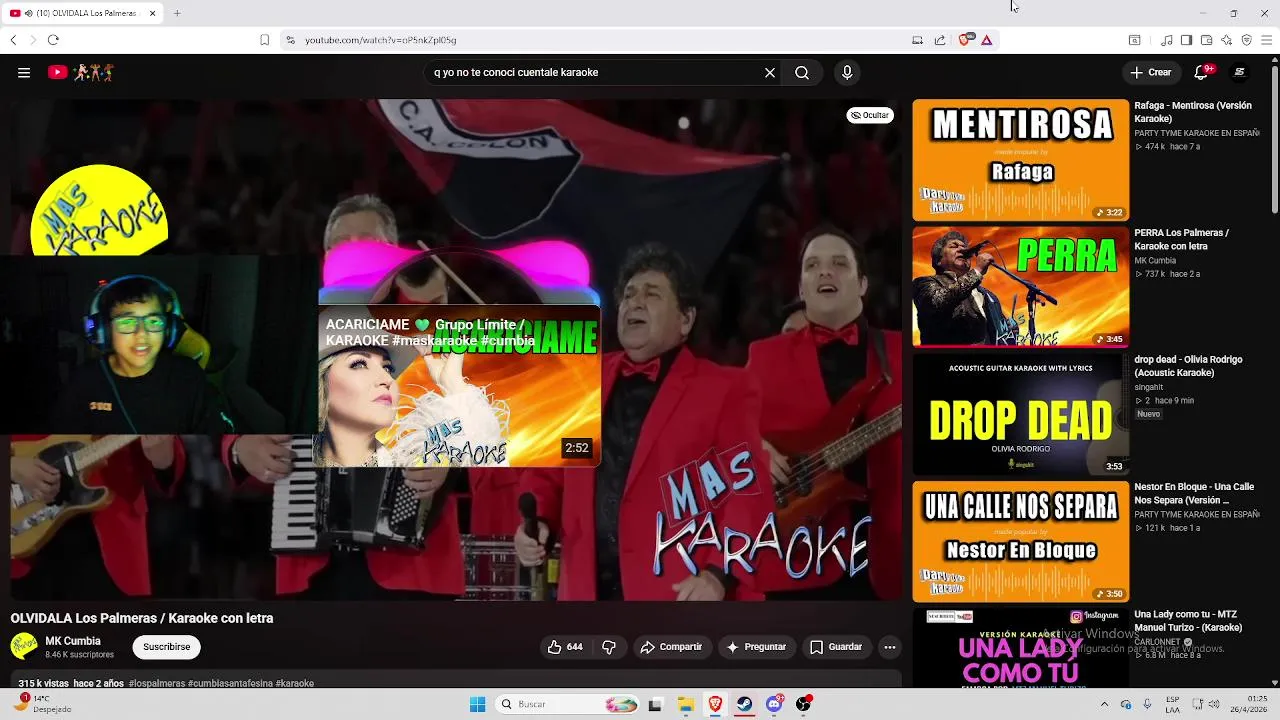Screen dimensions: 1280x720
Task: Reload the page
Action: point(53,40)
